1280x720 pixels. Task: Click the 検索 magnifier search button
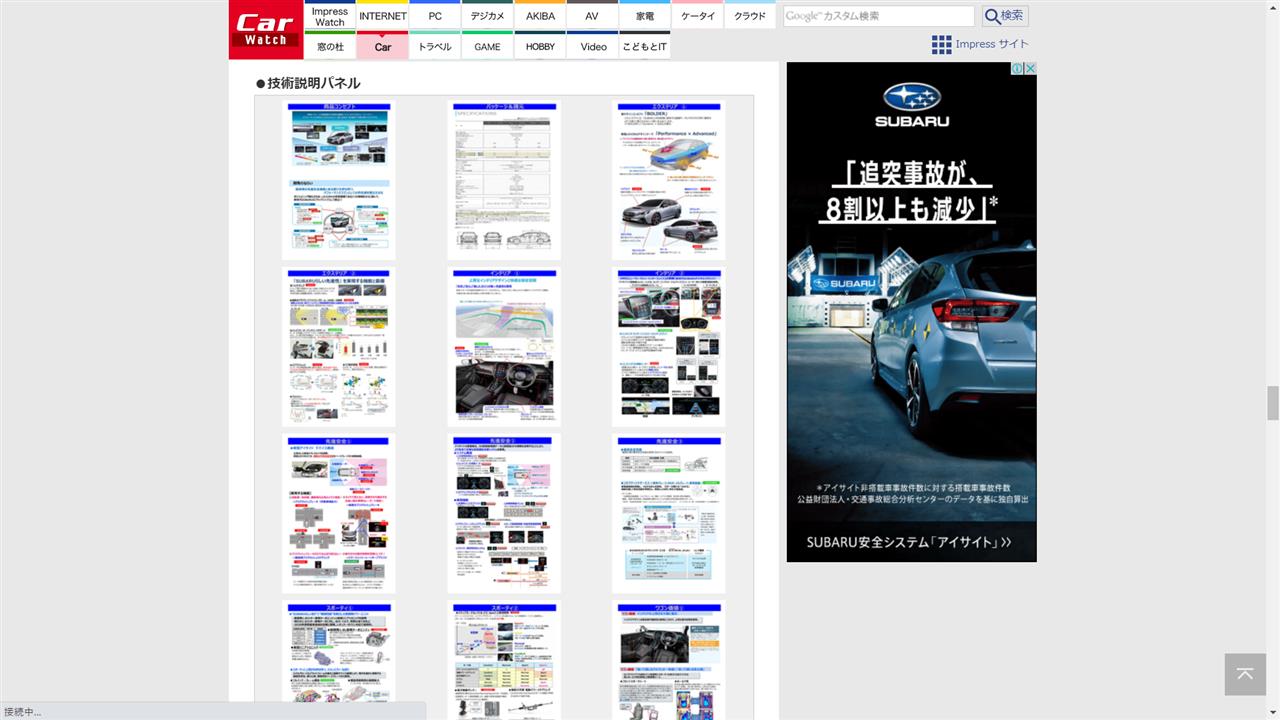pos(1005,16)
